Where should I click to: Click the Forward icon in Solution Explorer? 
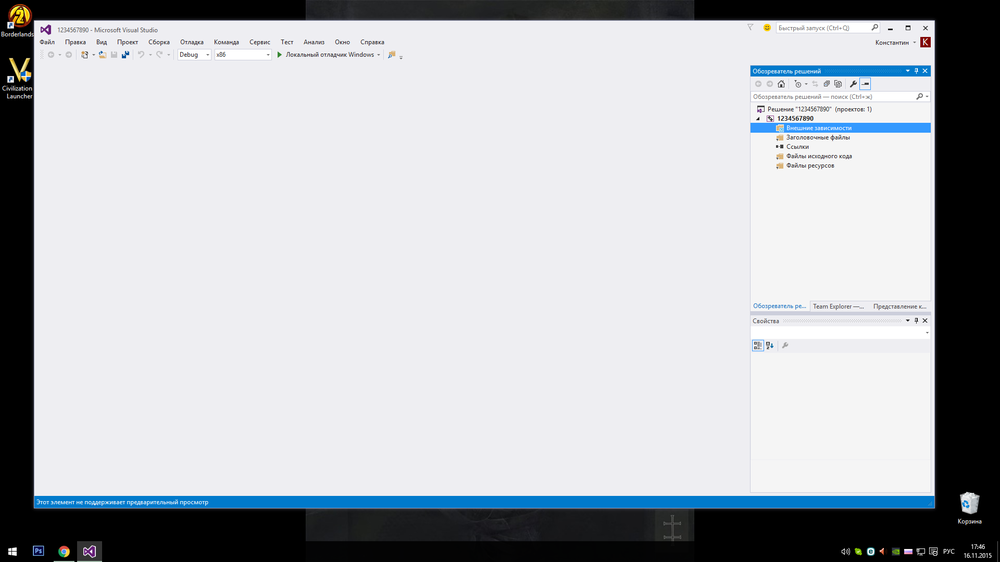coord(770,84)
